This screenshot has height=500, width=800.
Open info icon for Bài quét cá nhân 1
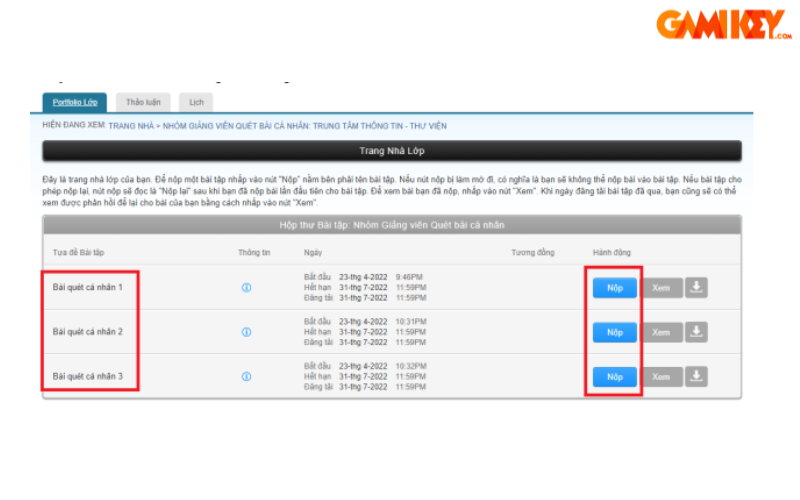point(246,288)
